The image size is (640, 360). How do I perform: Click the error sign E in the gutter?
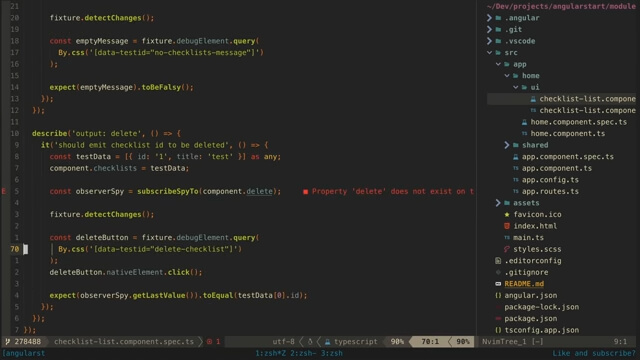point(4,191)
